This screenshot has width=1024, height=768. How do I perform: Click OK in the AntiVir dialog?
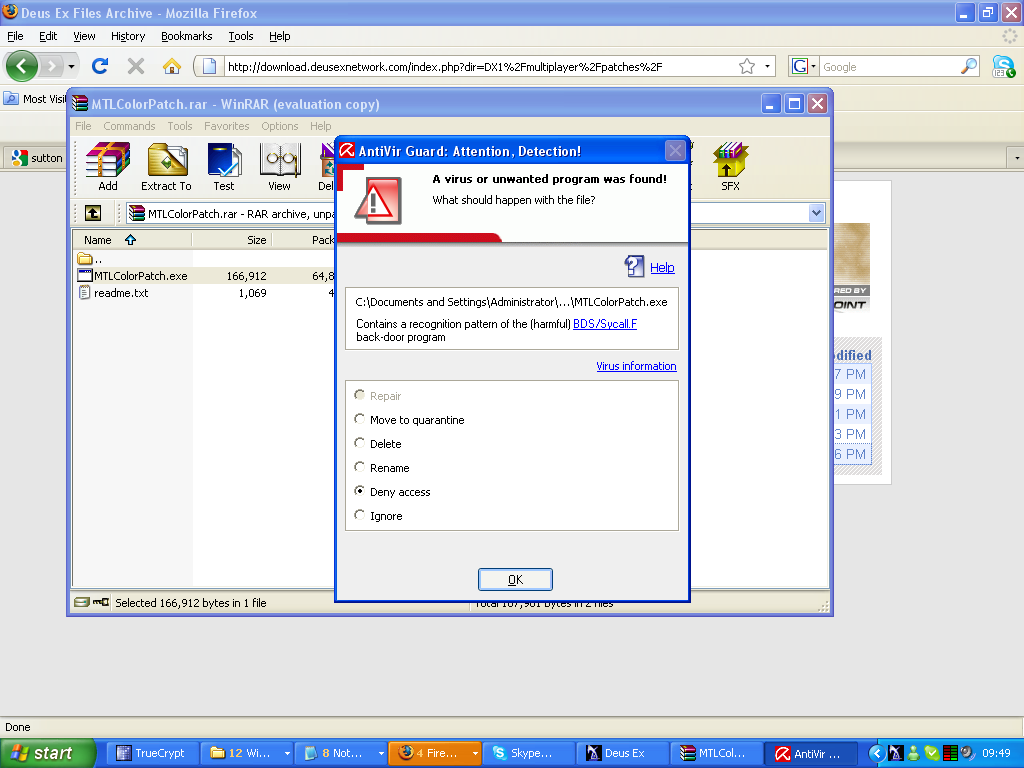515,579
